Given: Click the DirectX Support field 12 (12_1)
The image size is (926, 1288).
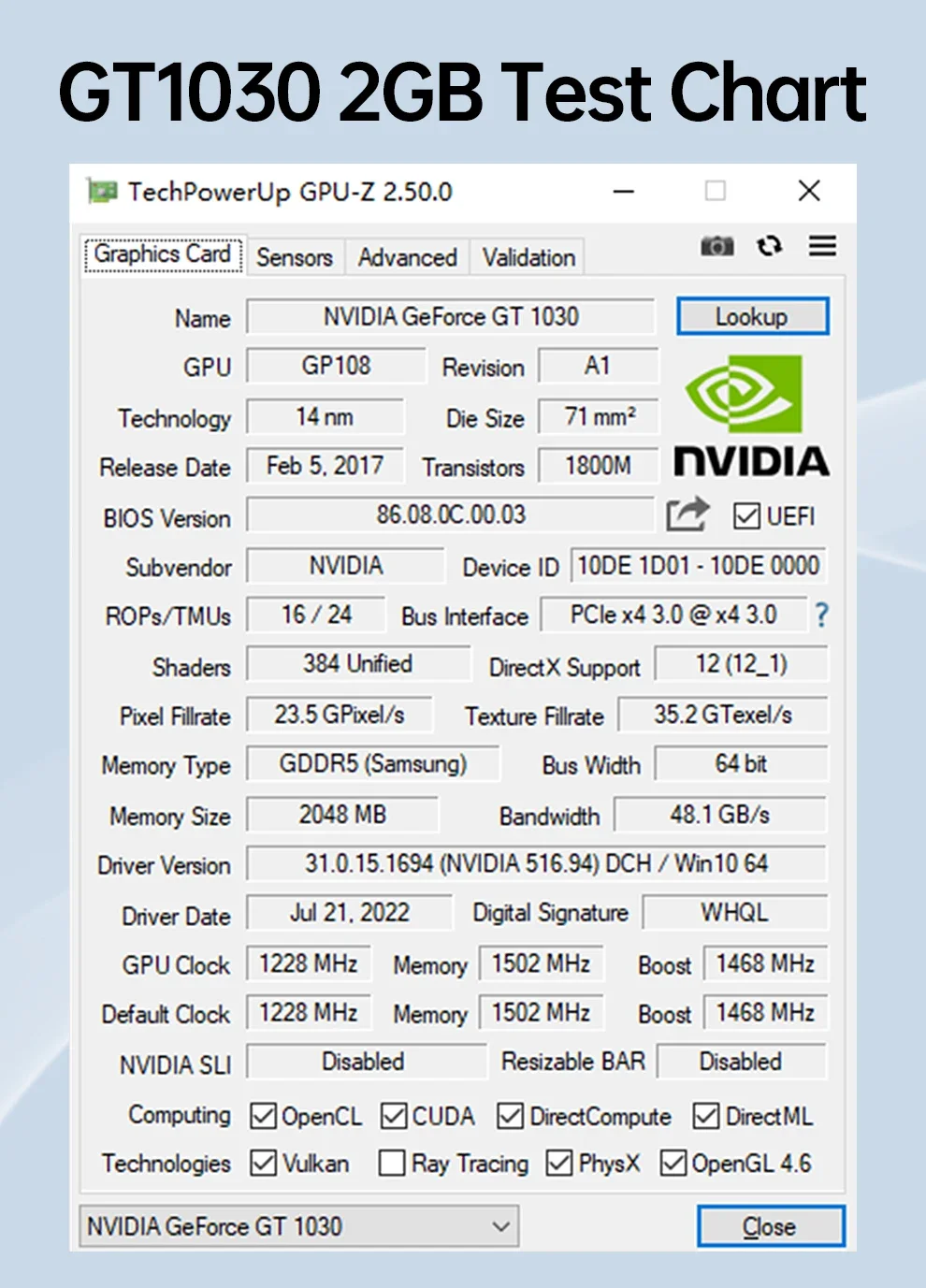Looking at the screenshot, I should pyautogui.click(x=742, y=664).
